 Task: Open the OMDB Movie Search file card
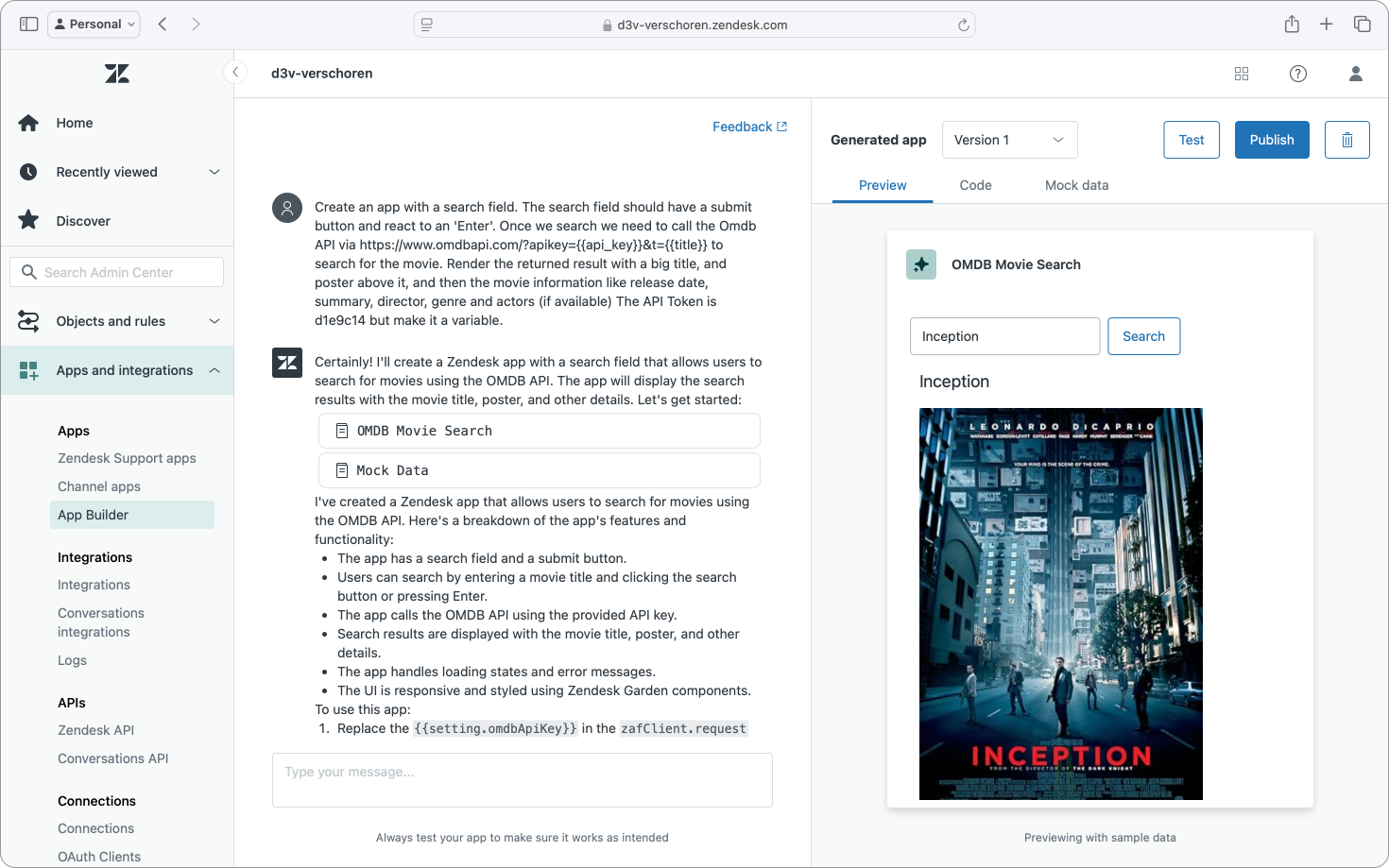pyautogui.click(x=540, y=431)
